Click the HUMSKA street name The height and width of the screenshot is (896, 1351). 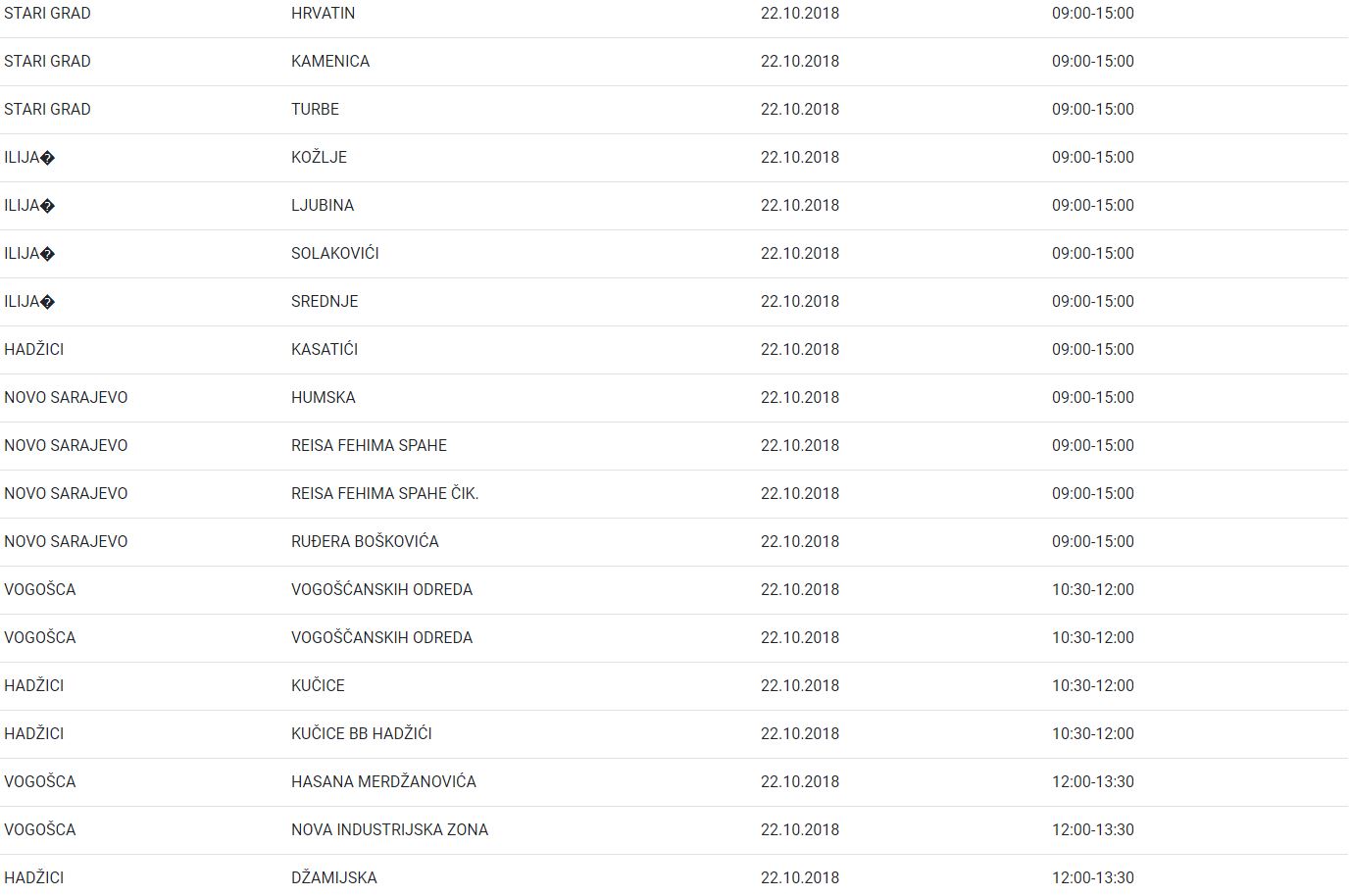pos(323,398)
